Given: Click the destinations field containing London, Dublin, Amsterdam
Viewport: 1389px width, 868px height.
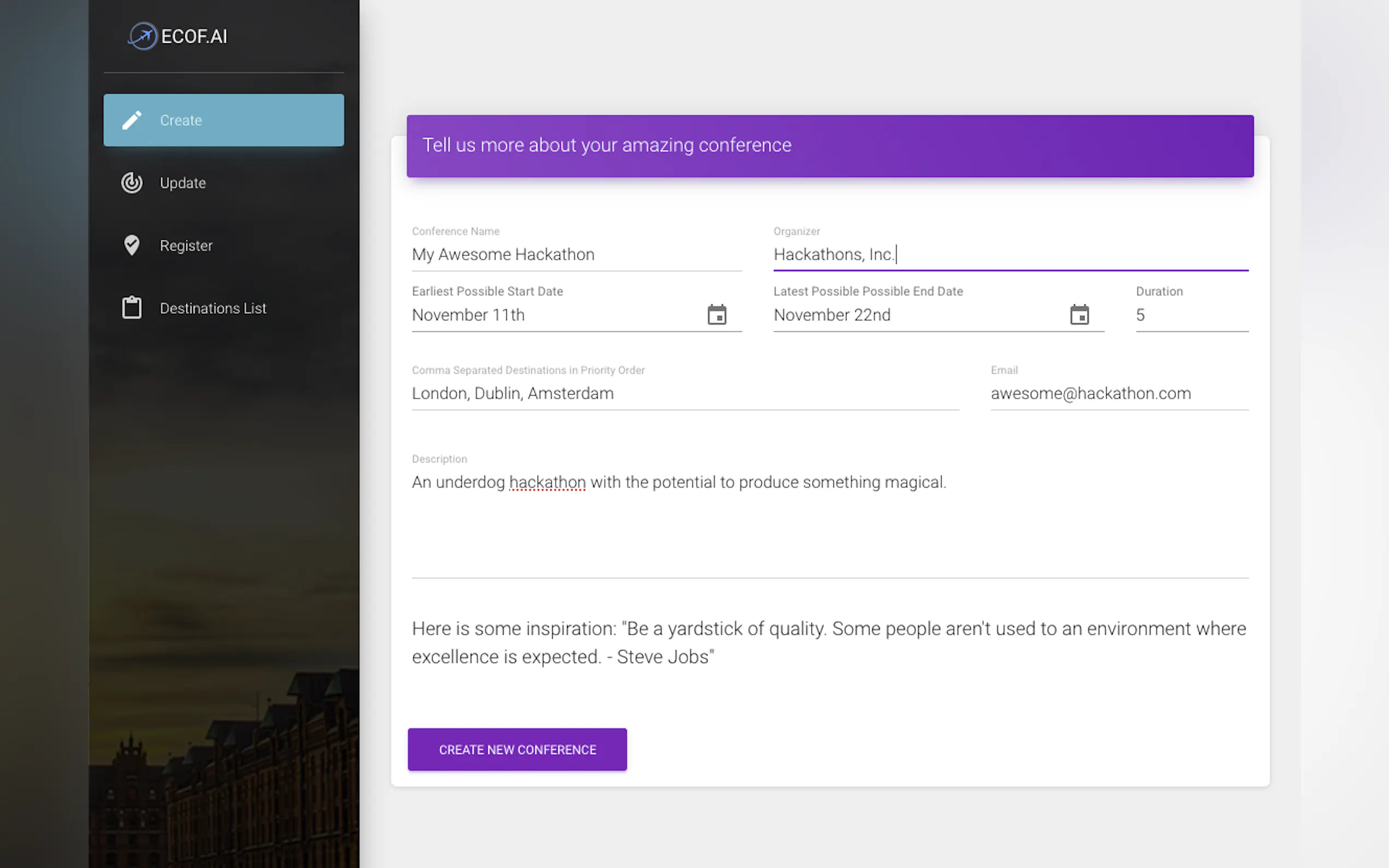Looking at the screenshot, I should (685, 393).
